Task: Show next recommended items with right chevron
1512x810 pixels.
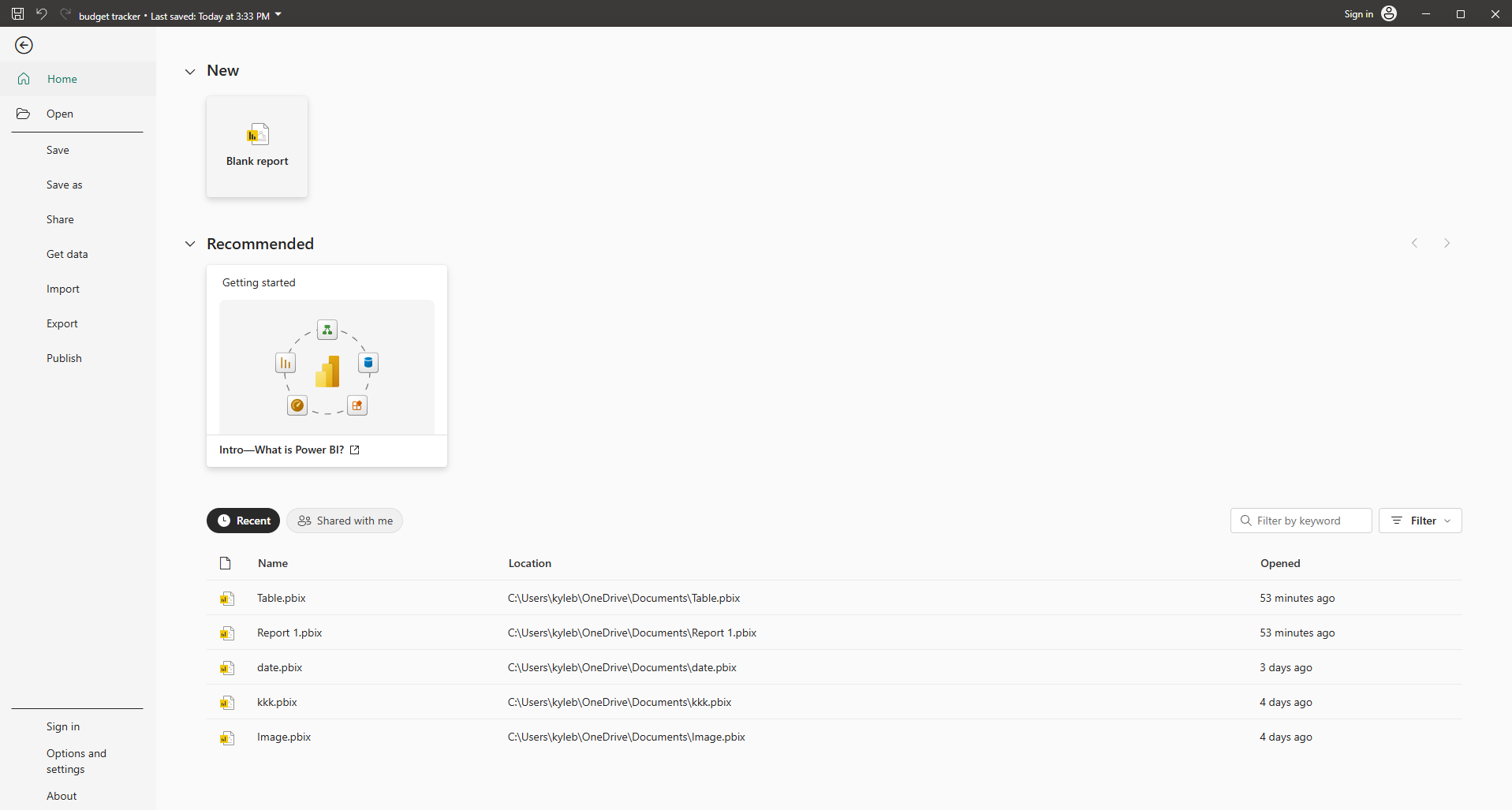Action: click(1447, 243)
